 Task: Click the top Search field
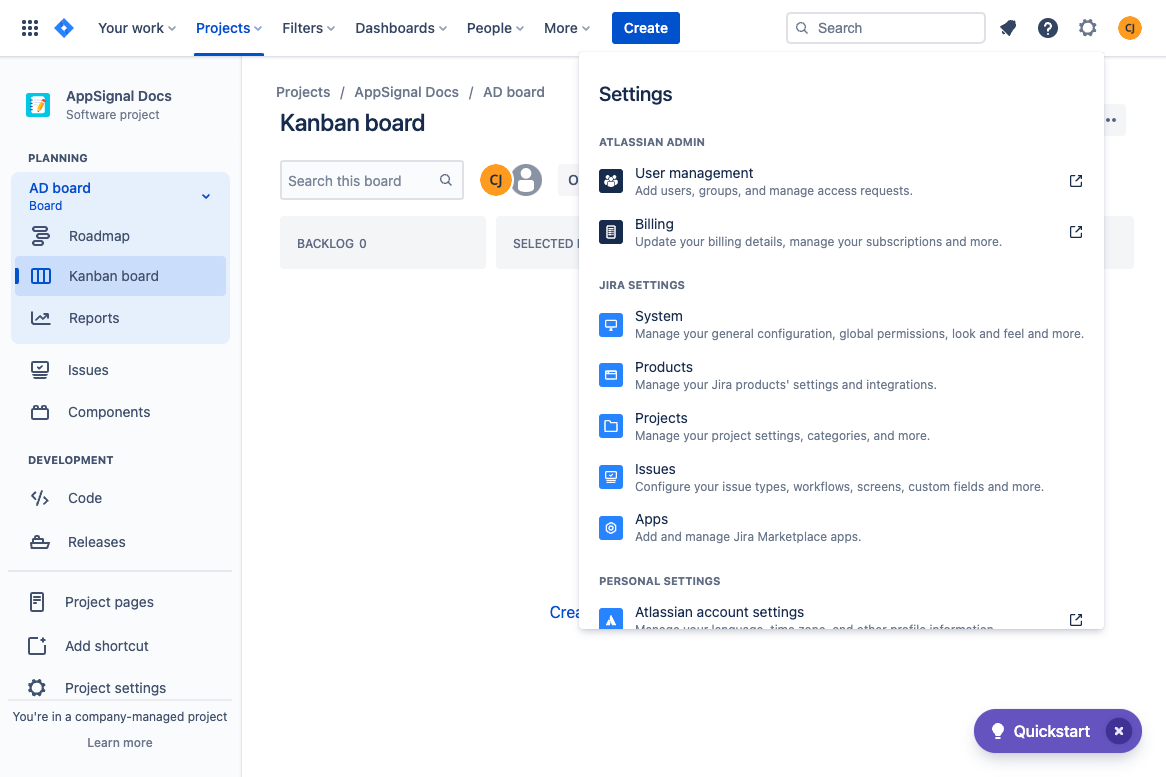coord(886,28)
